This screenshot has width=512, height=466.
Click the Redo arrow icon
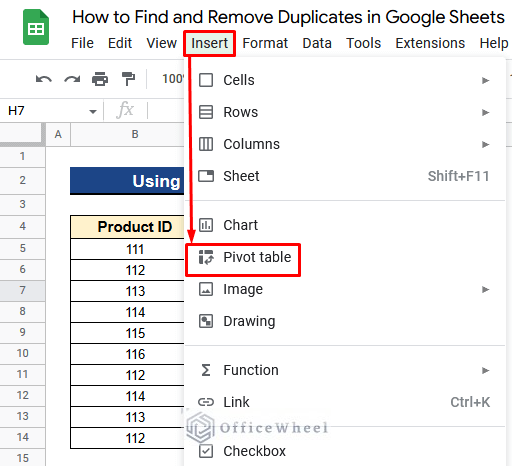coord(72,79)
